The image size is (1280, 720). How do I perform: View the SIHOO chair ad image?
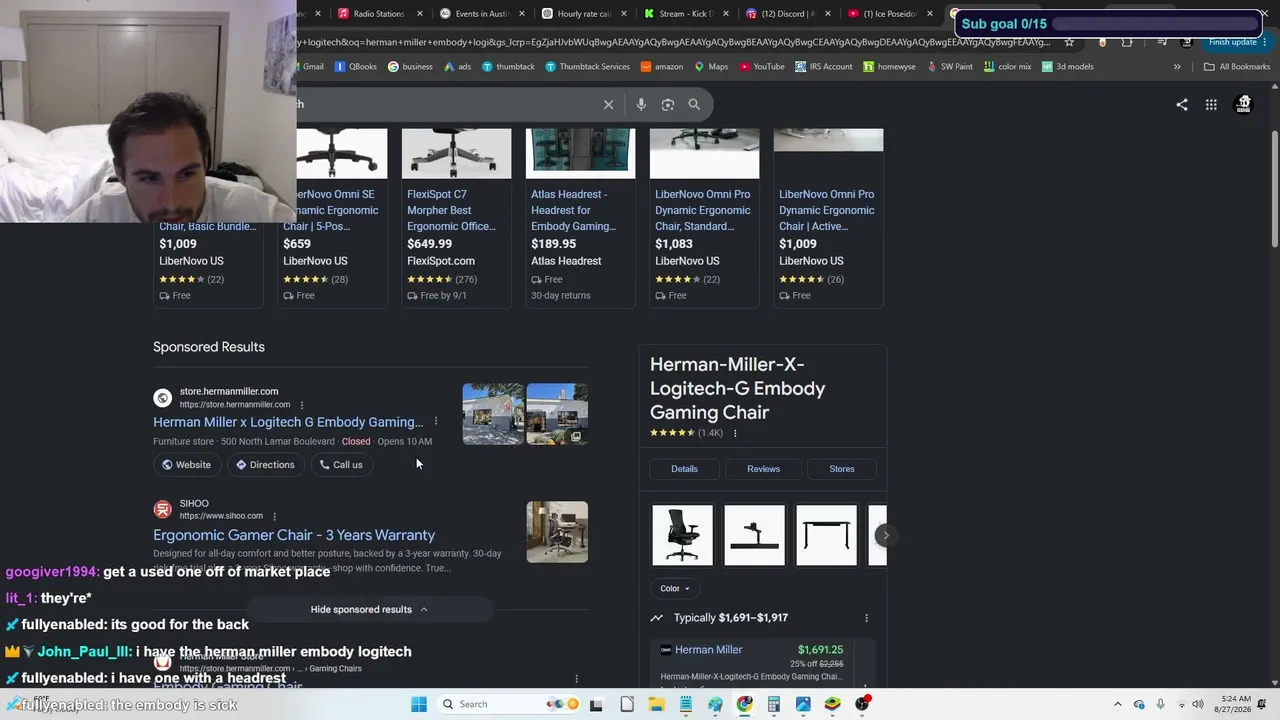coord(557,532)
